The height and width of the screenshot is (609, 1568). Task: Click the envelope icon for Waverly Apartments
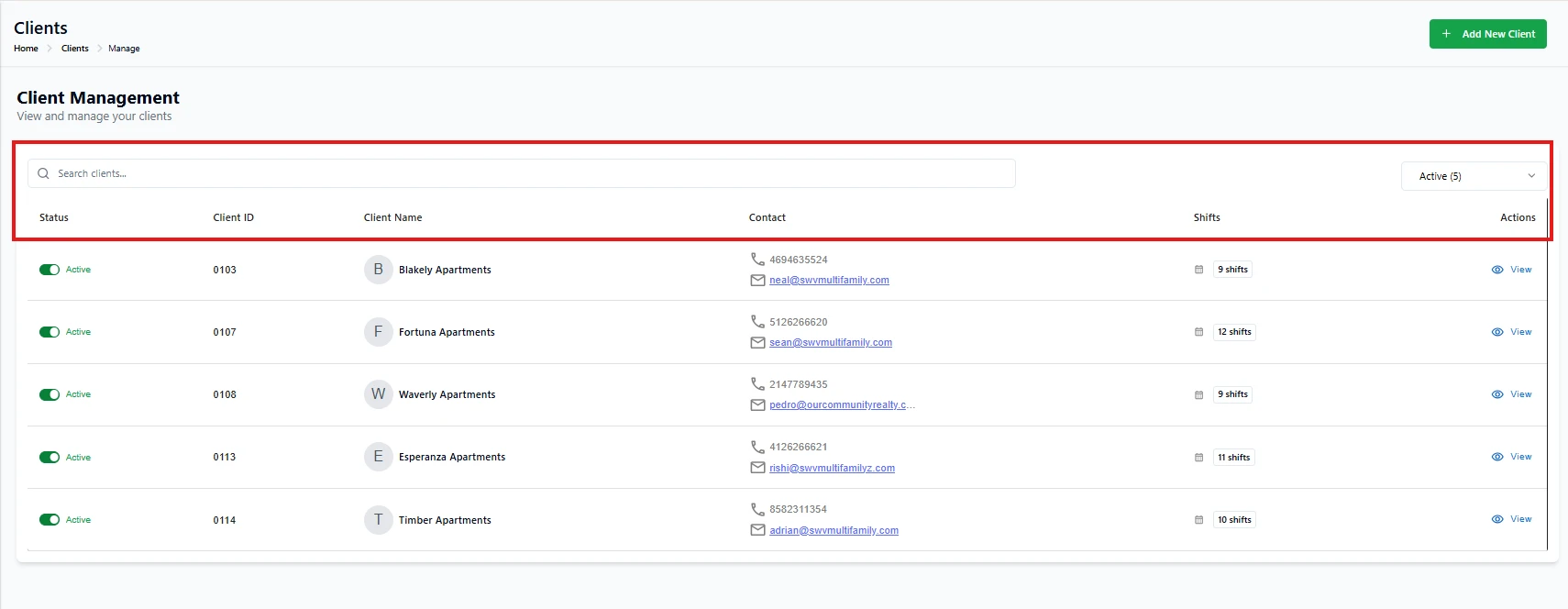(x=757, y=405)
